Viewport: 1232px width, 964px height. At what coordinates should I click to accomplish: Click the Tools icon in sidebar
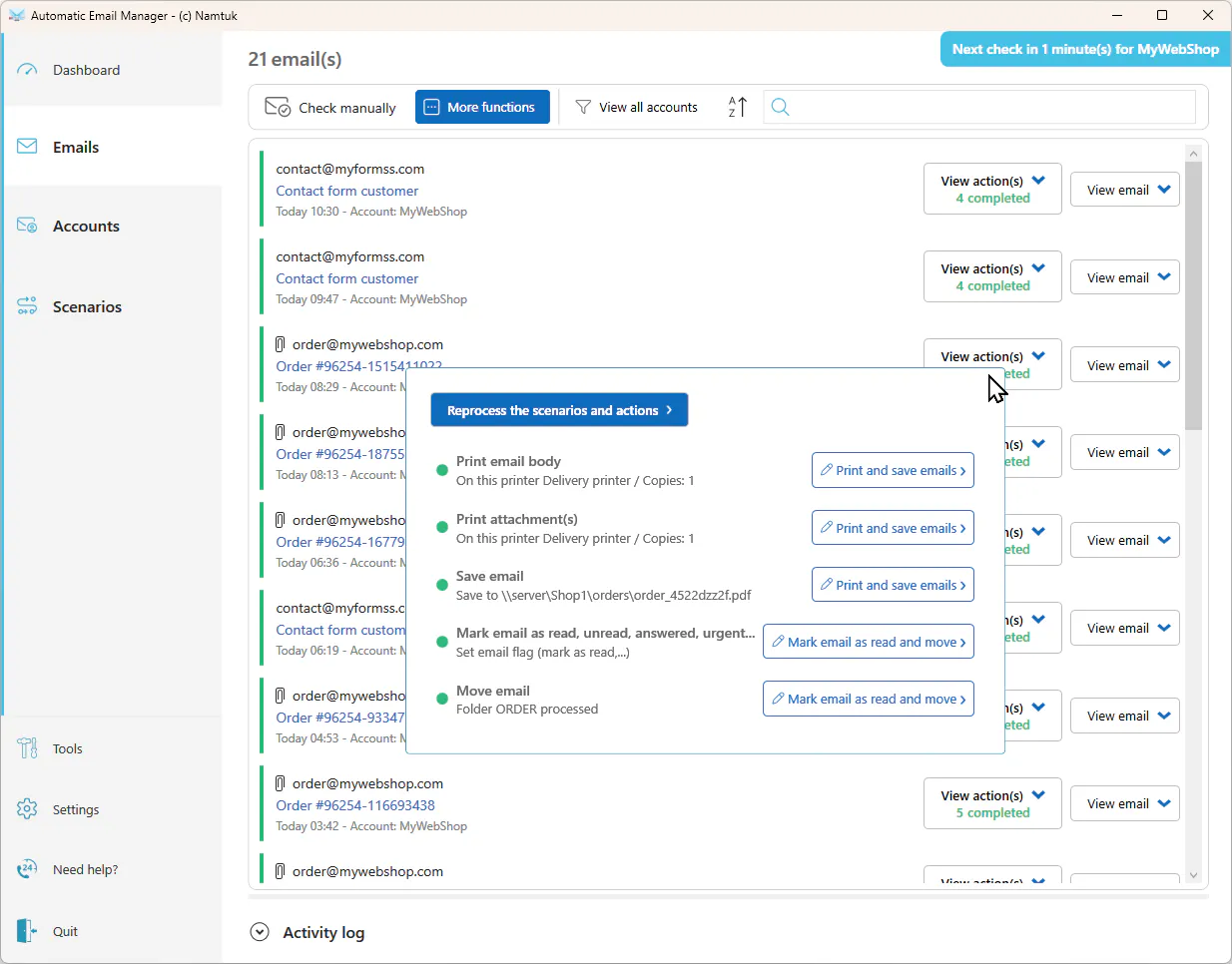(27, 748)
